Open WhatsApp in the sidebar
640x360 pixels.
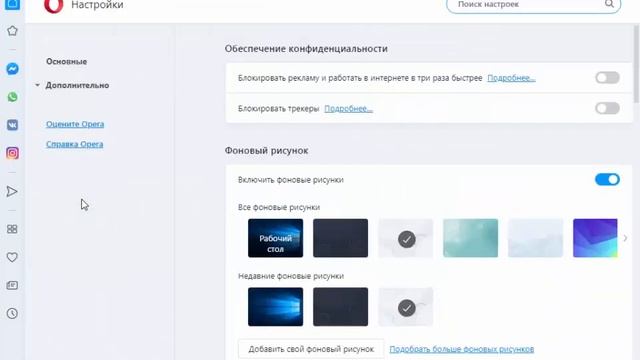tap(12, 97)
